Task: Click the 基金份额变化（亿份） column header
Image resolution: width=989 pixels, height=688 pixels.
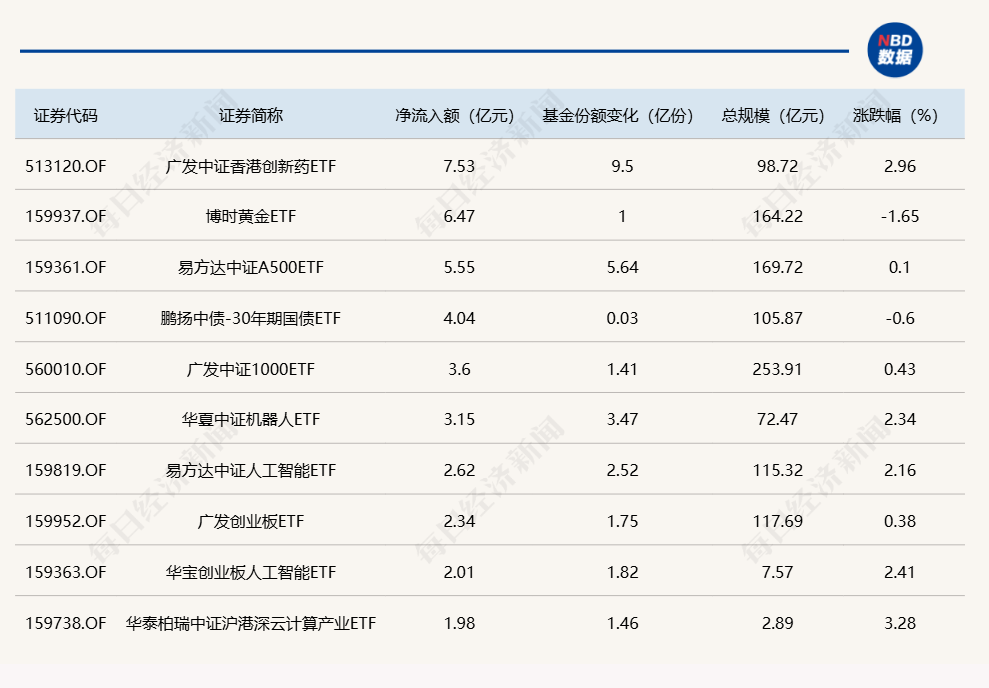Action: pos(621,115)
